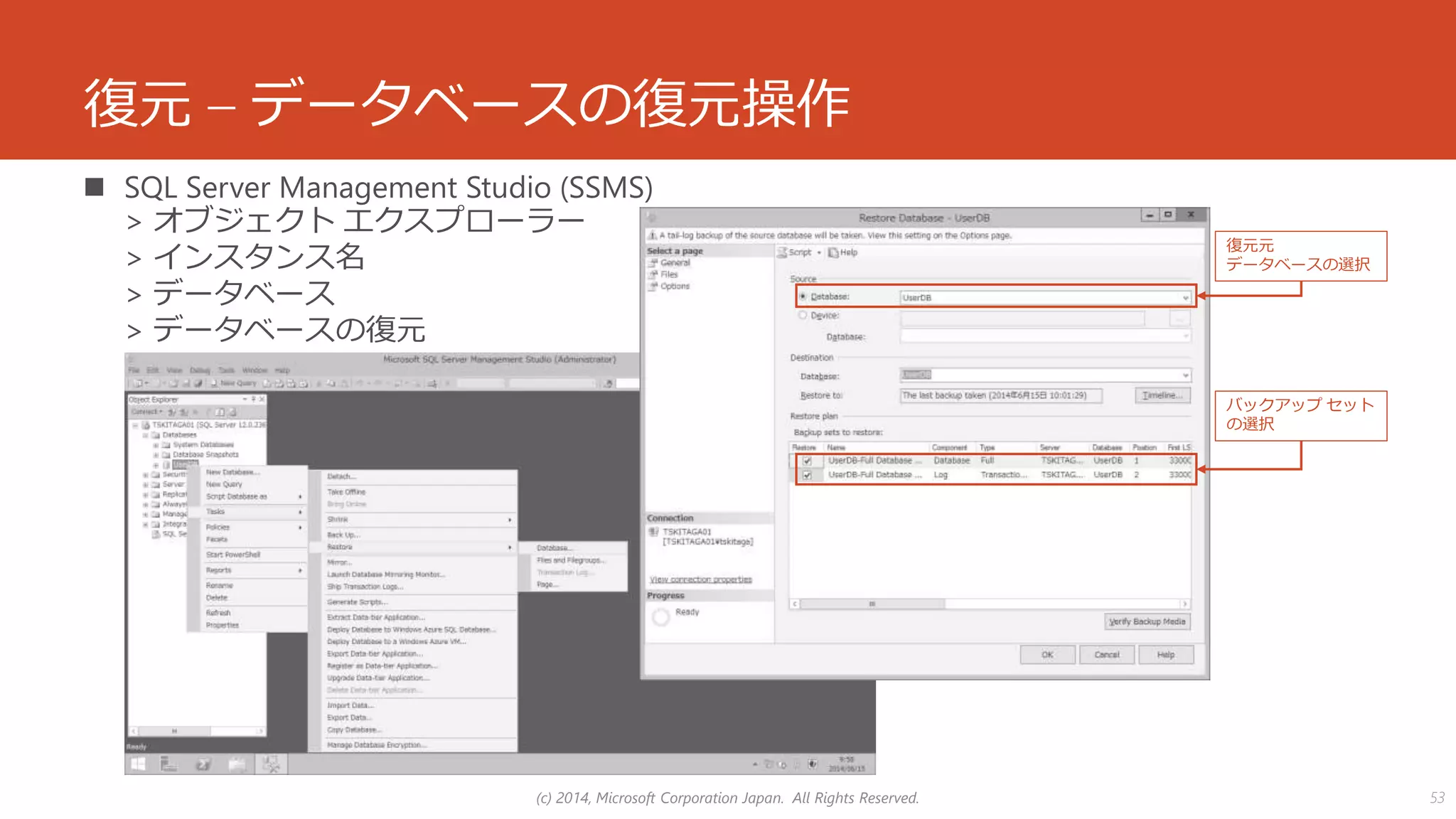
Task: Click New Query toolbar button
Action: pyautogui.click(x=233, y=383)
